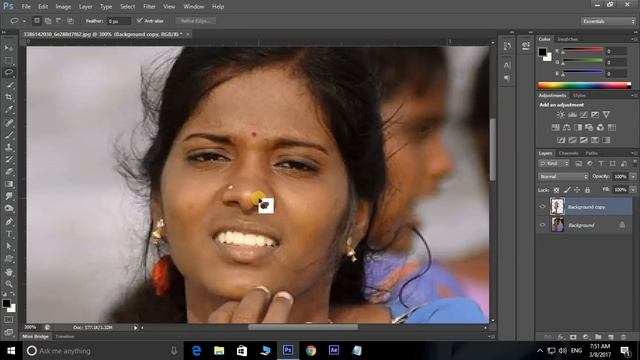Open the File menu
The width and height of the screenshot is (640, 360).
(26, 7)
